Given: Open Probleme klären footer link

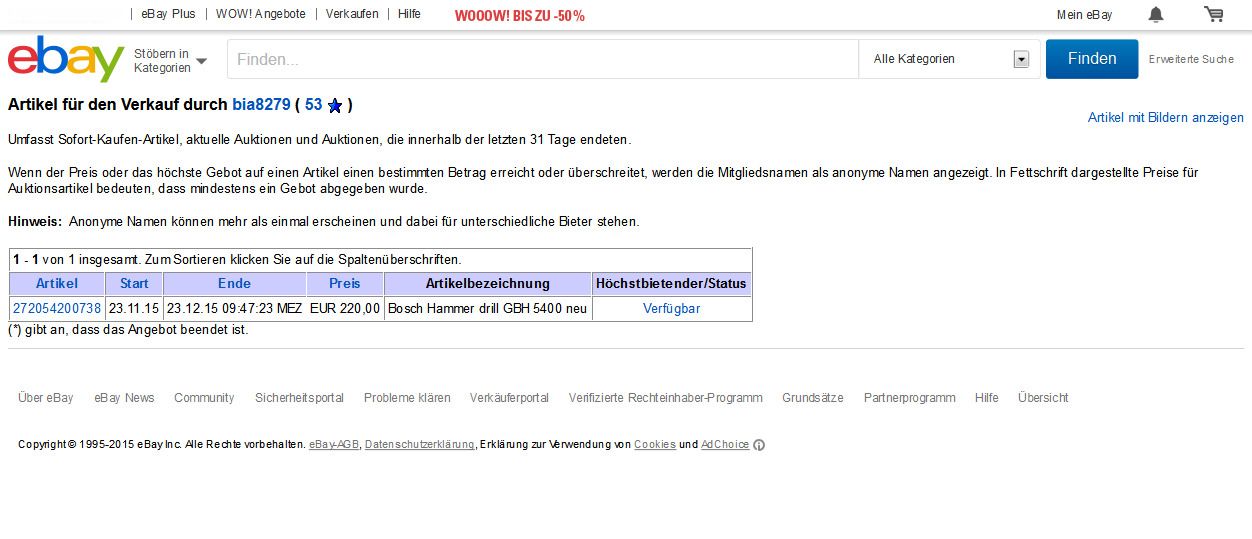Looking at the screenshot, I should click(x=407, y=397).
